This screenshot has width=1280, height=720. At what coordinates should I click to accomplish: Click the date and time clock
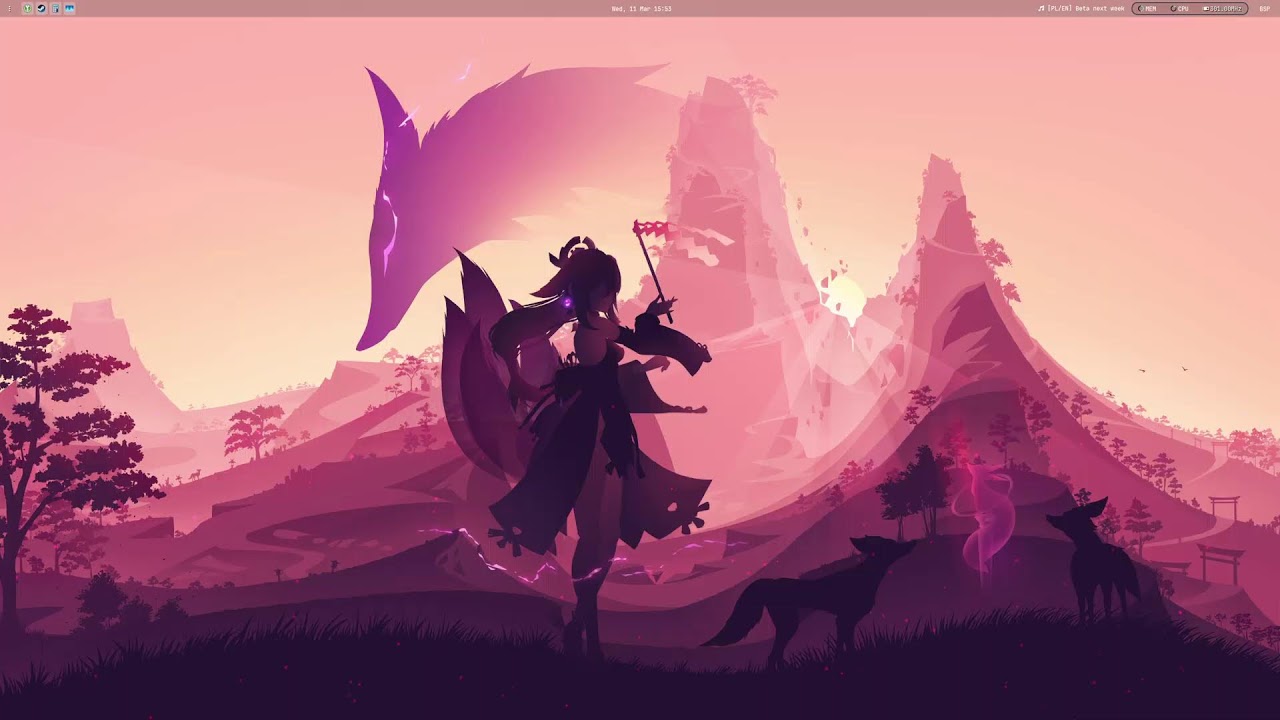641,8
